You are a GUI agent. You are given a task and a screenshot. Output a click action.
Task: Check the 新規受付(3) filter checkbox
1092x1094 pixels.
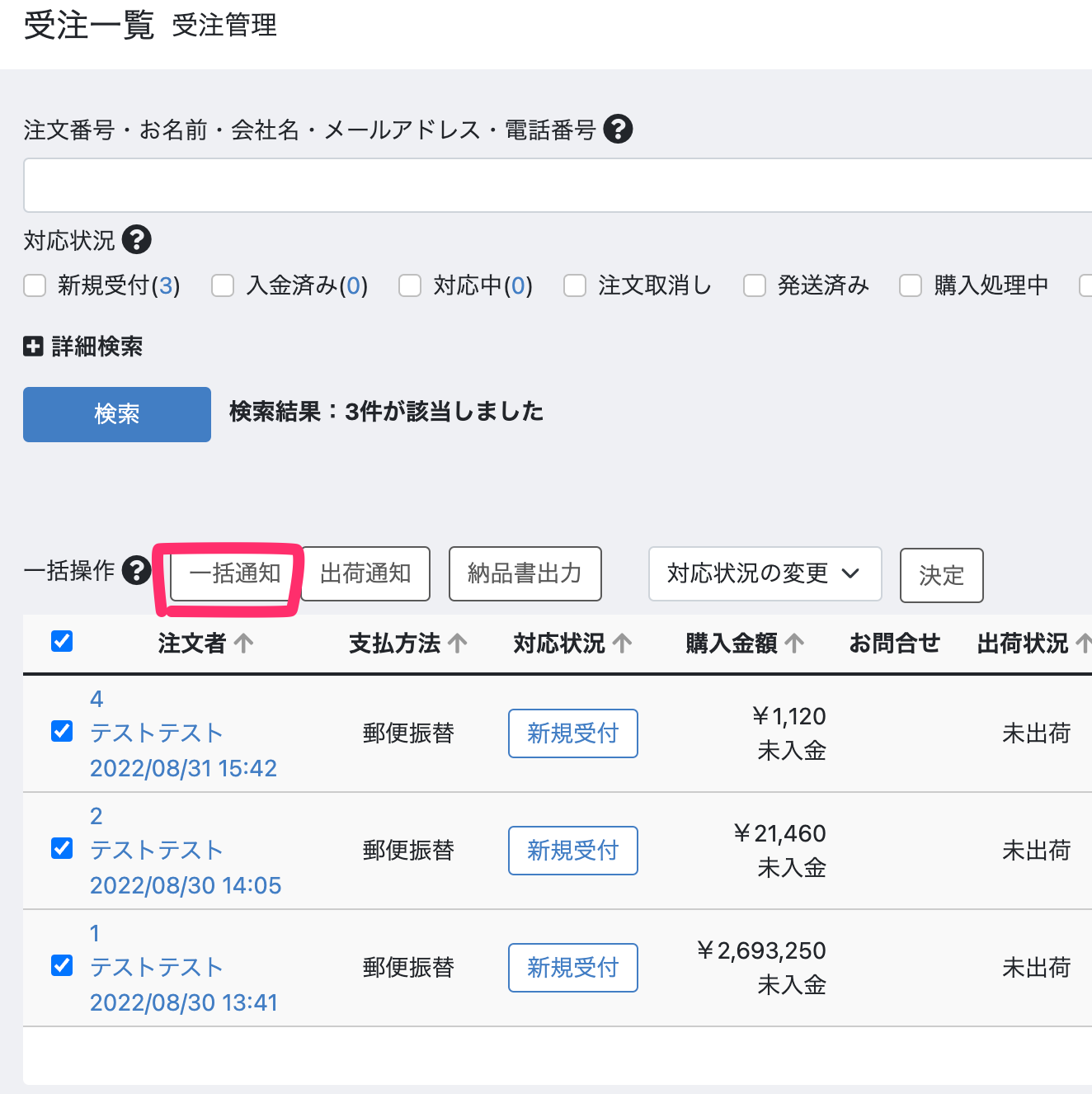(35, 285)
